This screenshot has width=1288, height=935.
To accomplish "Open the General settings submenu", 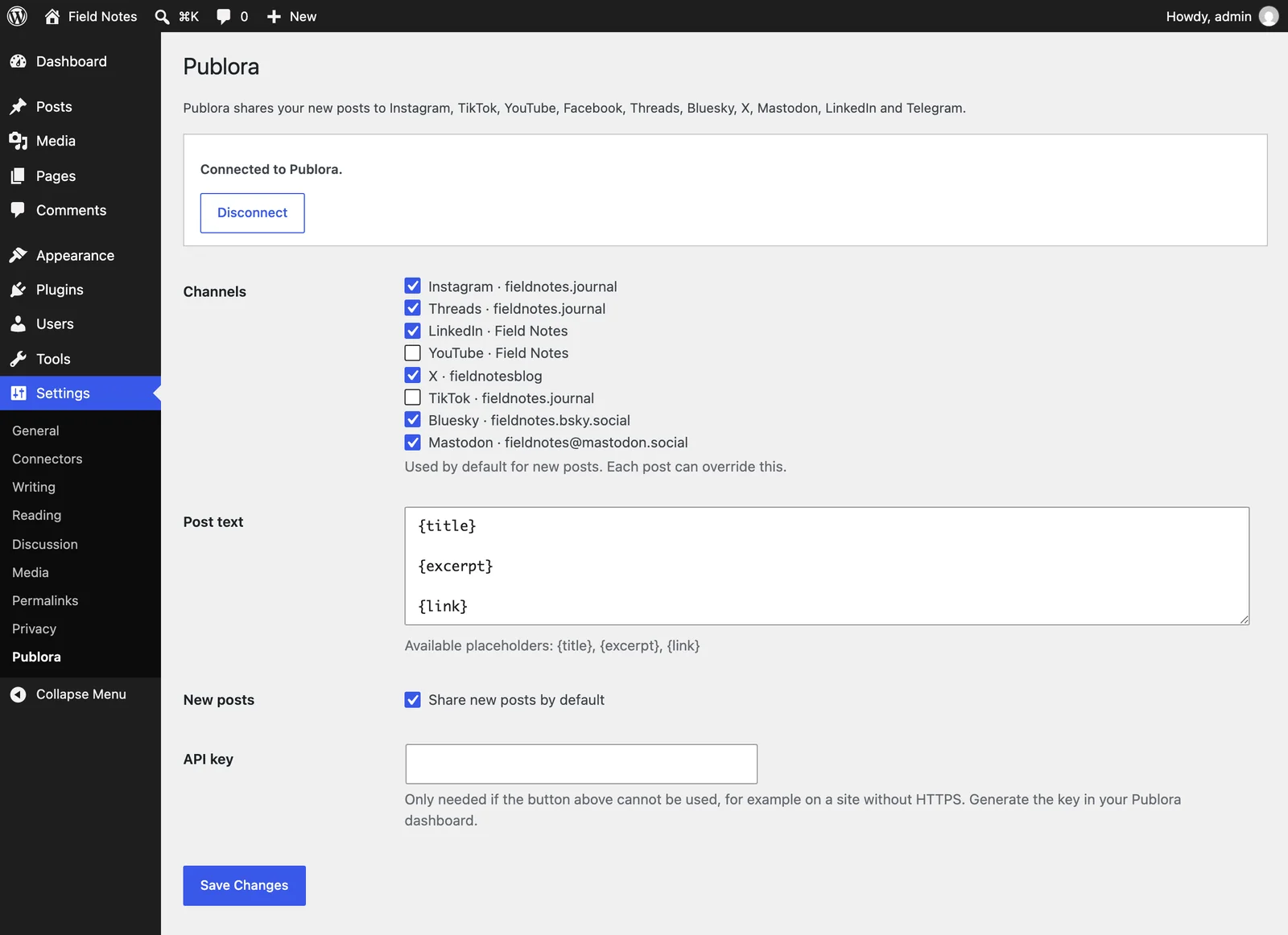I will tap(35, 430).
